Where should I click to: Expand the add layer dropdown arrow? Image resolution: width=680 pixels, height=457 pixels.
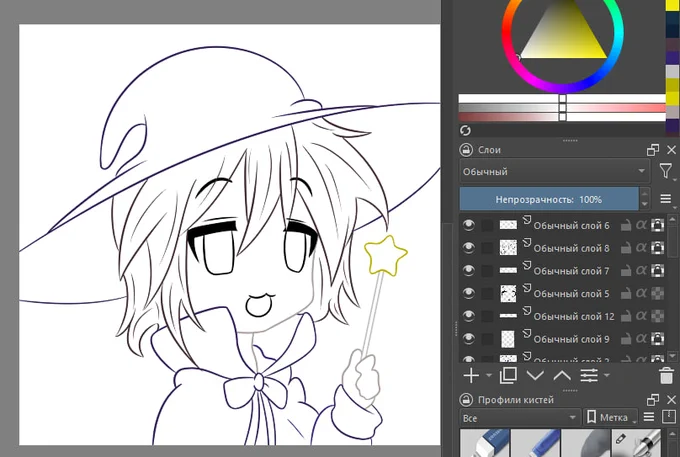[489, 375]
